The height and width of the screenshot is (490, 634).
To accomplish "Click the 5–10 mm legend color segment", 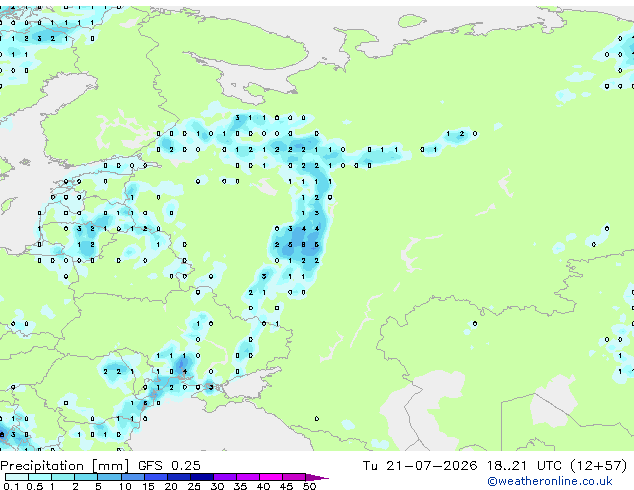I will point(110,477).
